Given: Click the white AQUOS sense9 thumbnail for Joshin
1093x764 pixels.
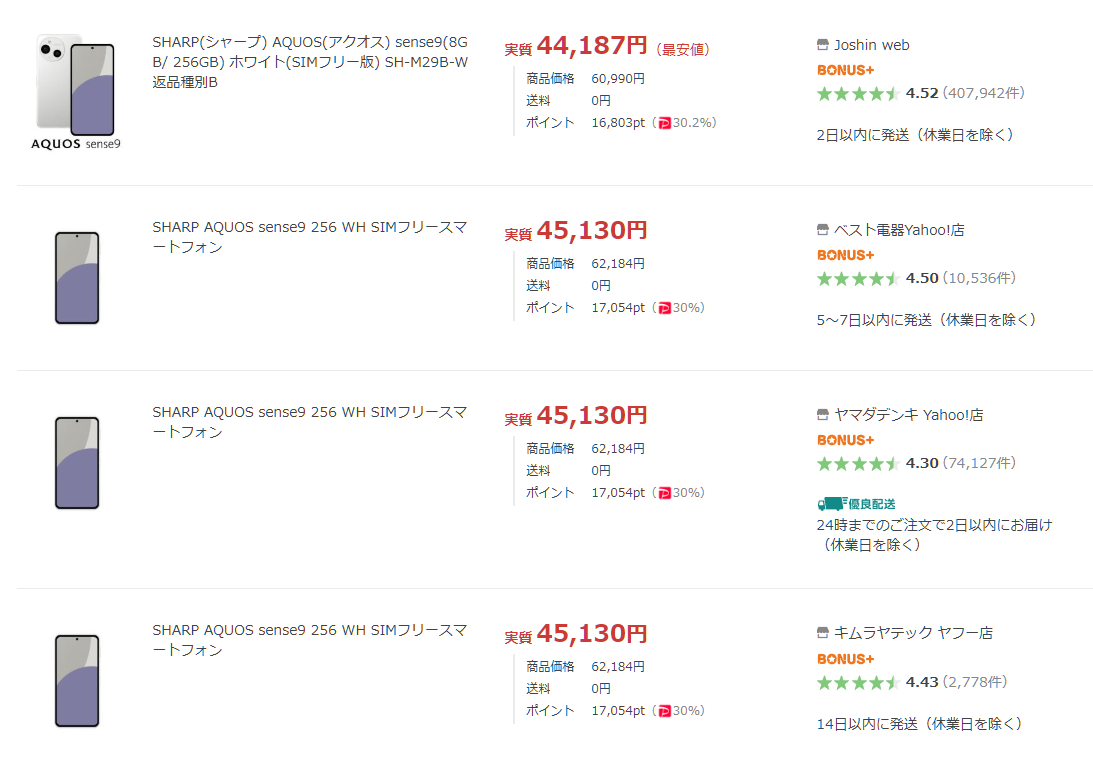Looking at the screenshot, I should 76,92.
